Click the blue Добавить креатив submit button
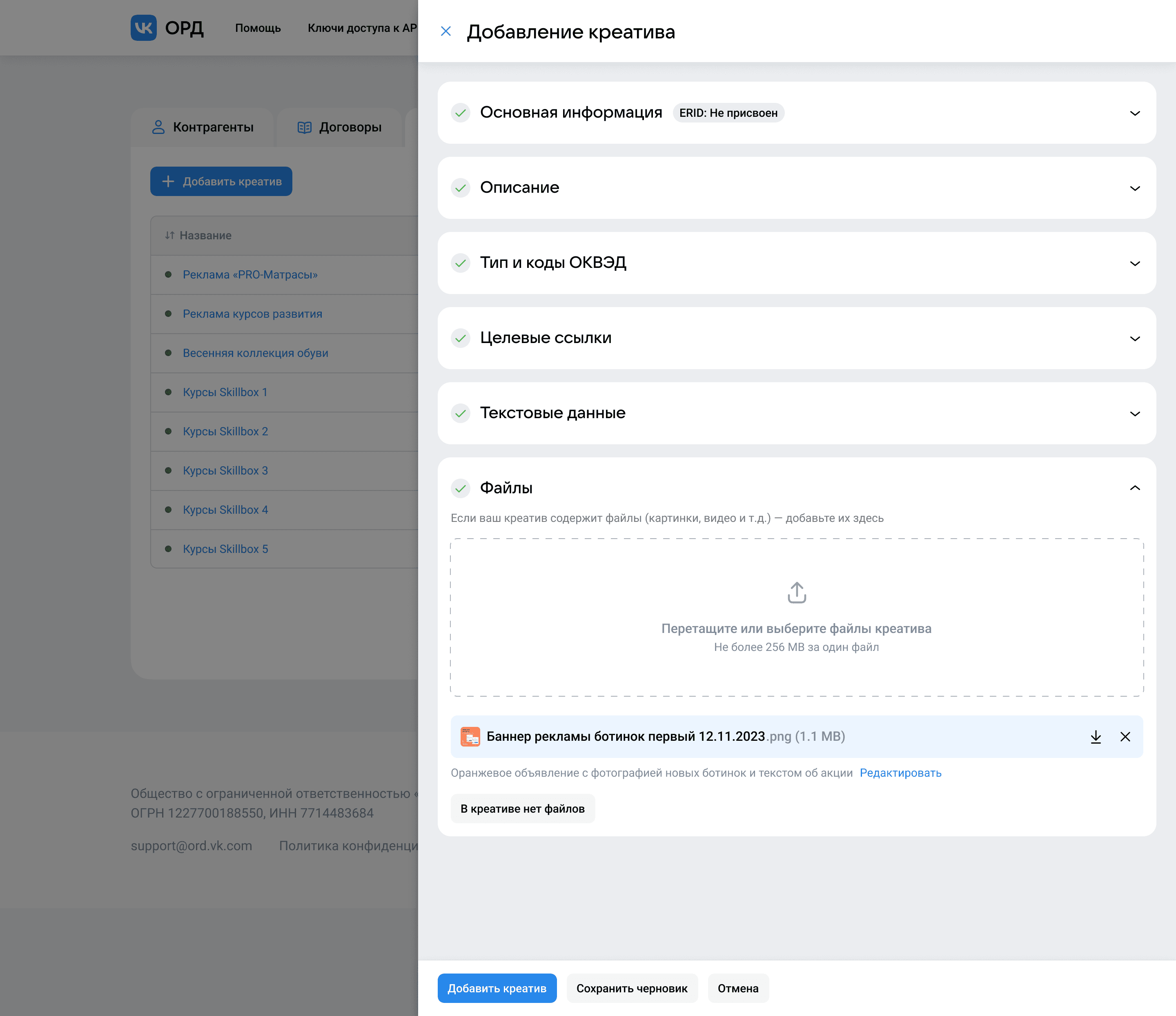1176x1016 pixels. click(497, 988)
